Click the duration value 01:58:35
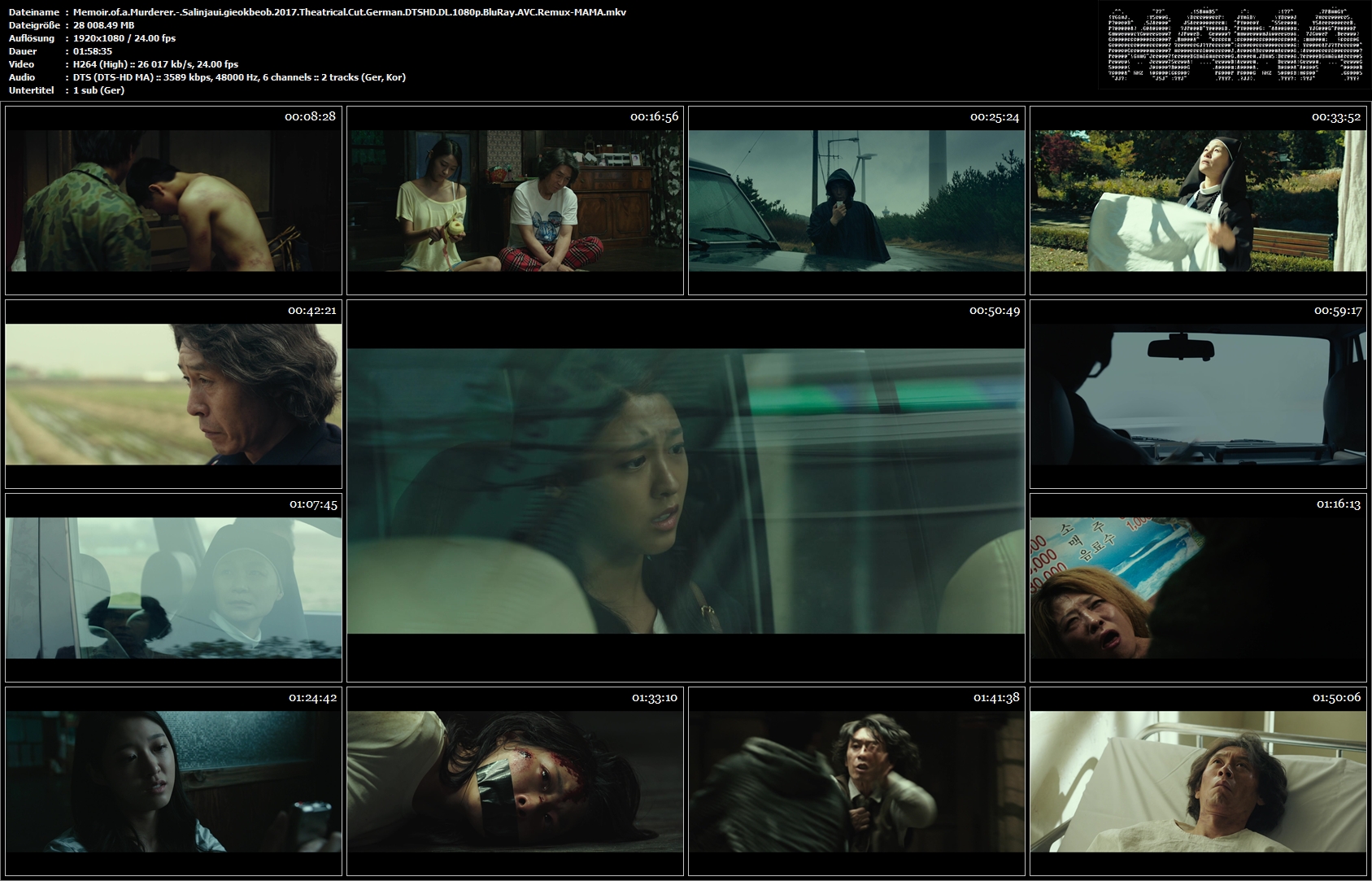Screen dimensions: 1372x881 [x=93, y=51]
